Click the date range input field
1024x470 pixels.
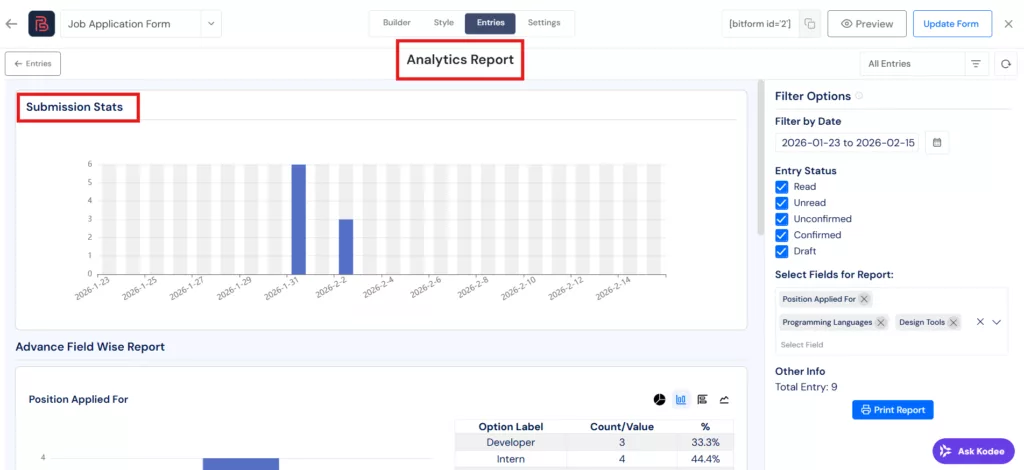[846, 143]
